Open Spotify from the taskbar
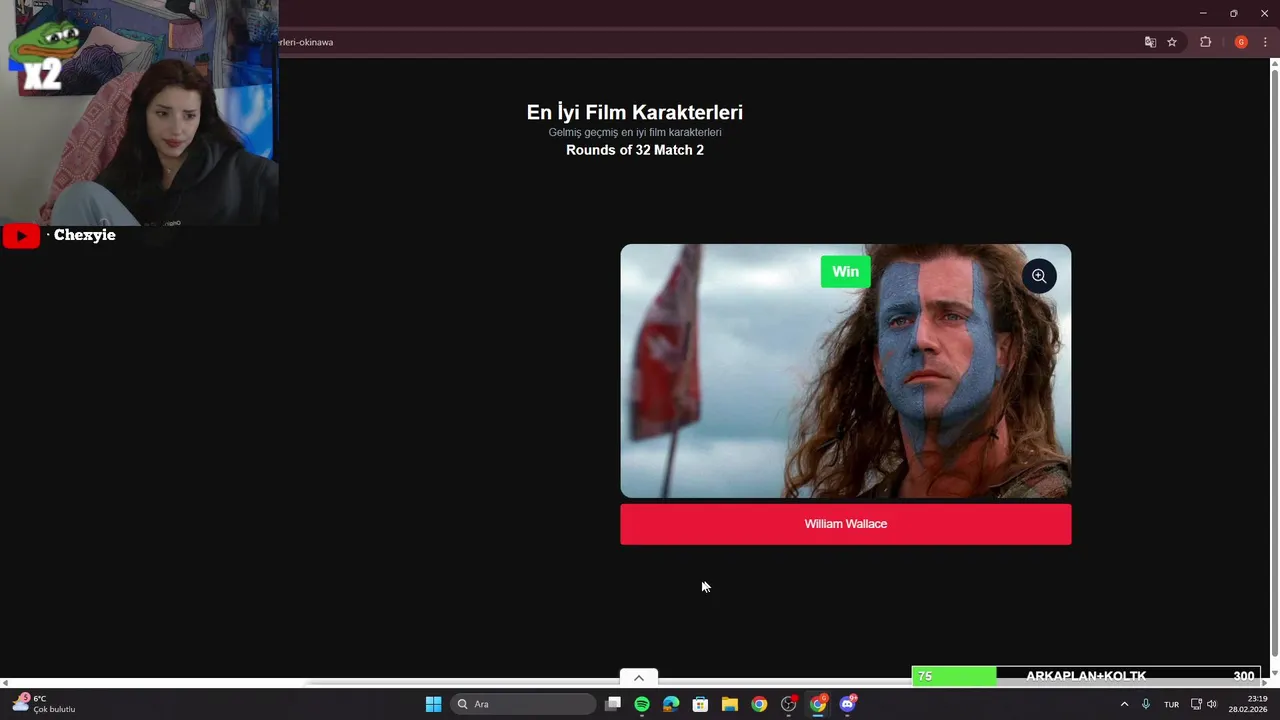 (642, 704)
